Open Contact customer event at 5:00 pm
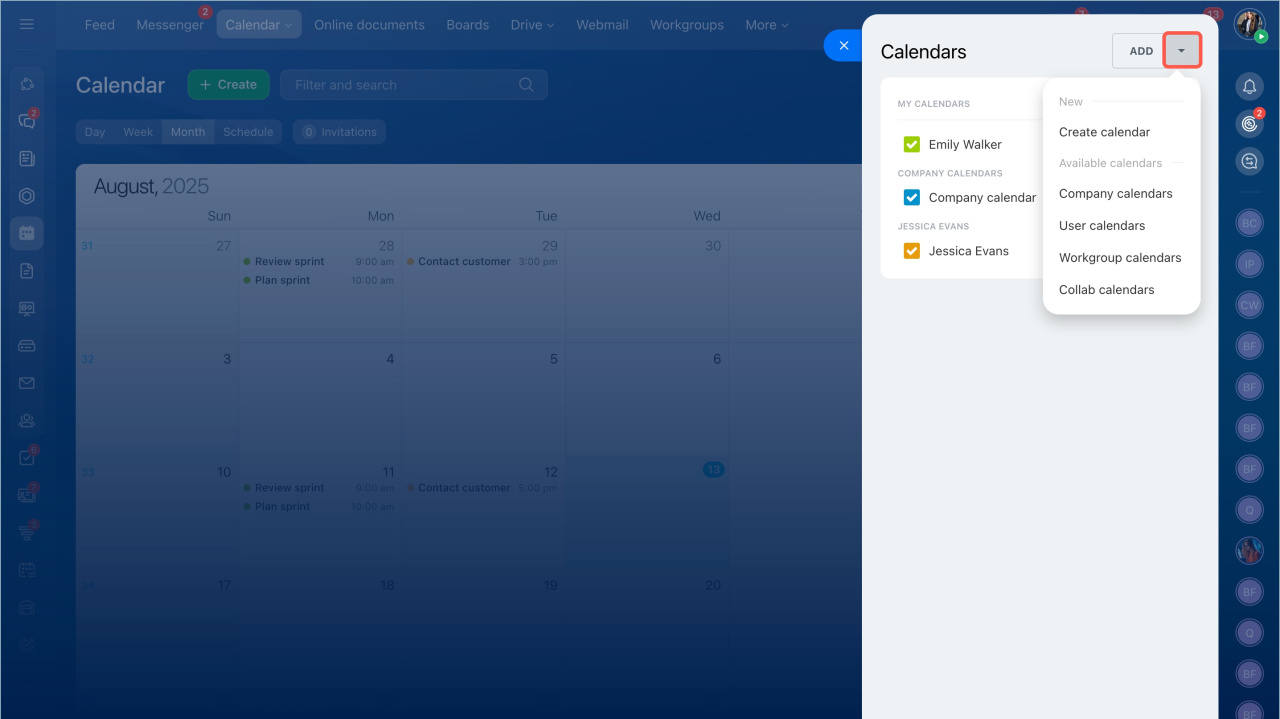Viewport: 1280px width, 719px height. [x=483, y=488]
